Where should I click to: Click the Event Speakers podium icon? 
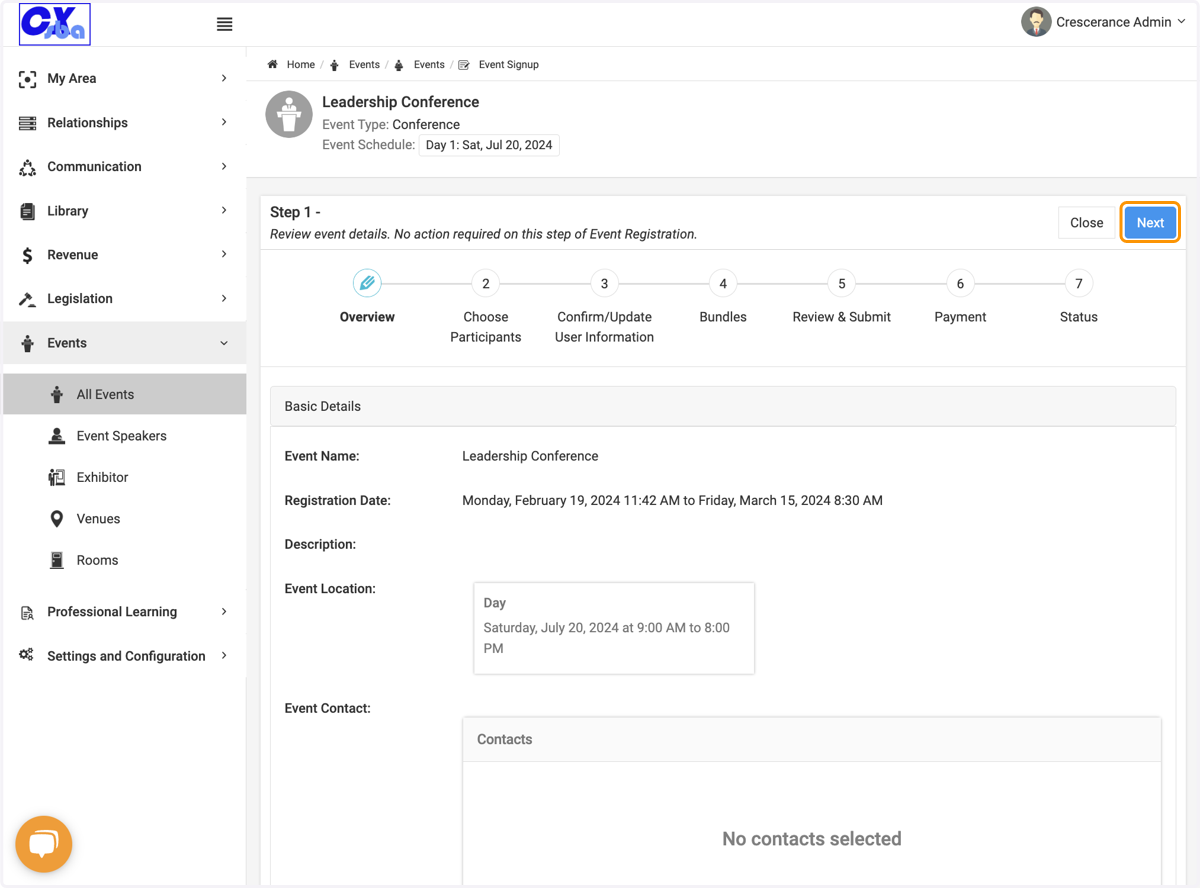[57, 436]
